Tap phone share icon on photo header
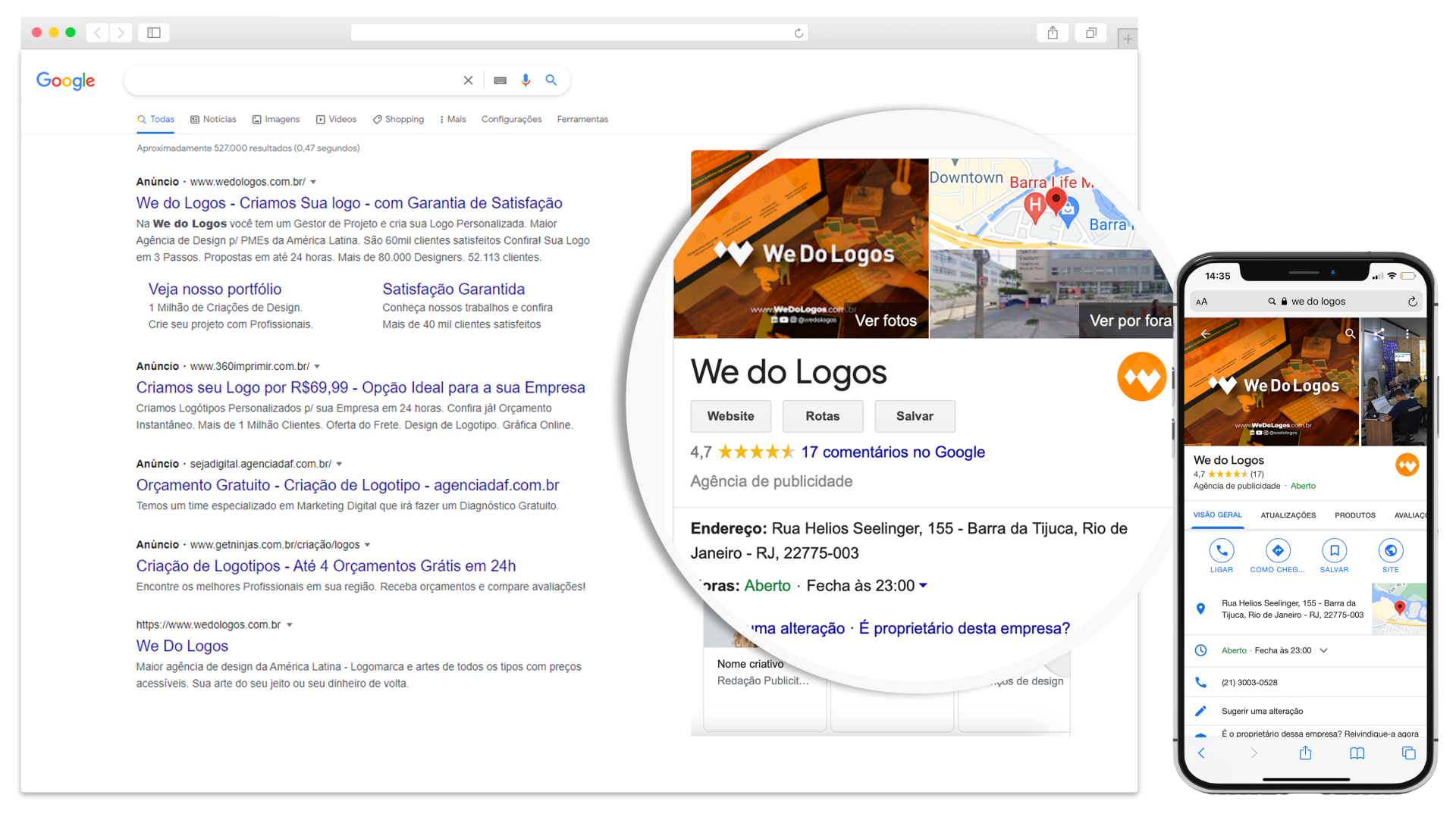Image resolution: width=1456 pixels, height=817 pixels. tap(1379, 333)
